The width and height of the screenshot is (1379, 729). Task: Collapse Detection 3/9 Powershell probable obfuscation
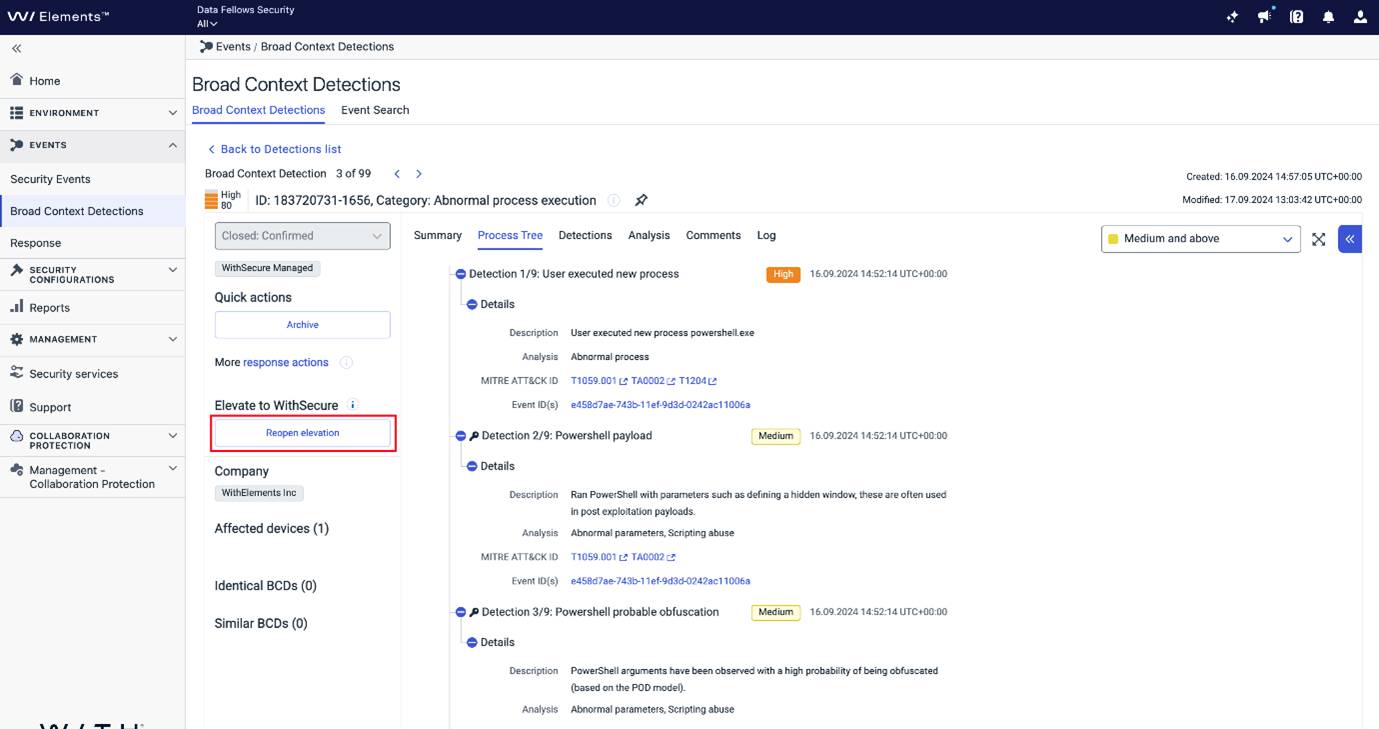pyautogui.click(x=461, y=612)
